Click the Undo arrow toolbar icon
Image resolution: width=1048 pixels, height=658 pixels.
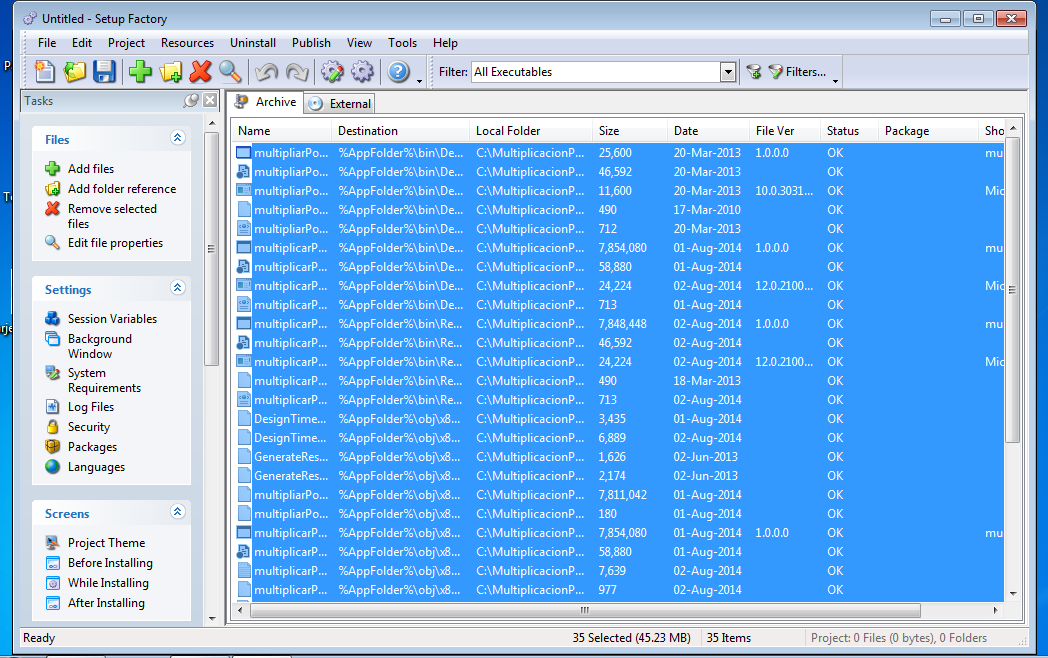coord(267,71)
